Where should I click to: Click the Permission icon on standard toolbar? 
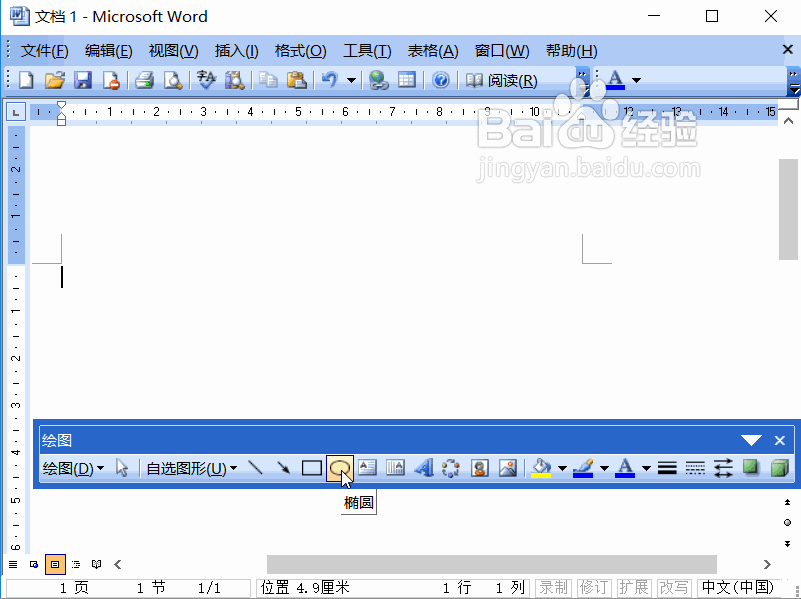[x=111, y=80]
